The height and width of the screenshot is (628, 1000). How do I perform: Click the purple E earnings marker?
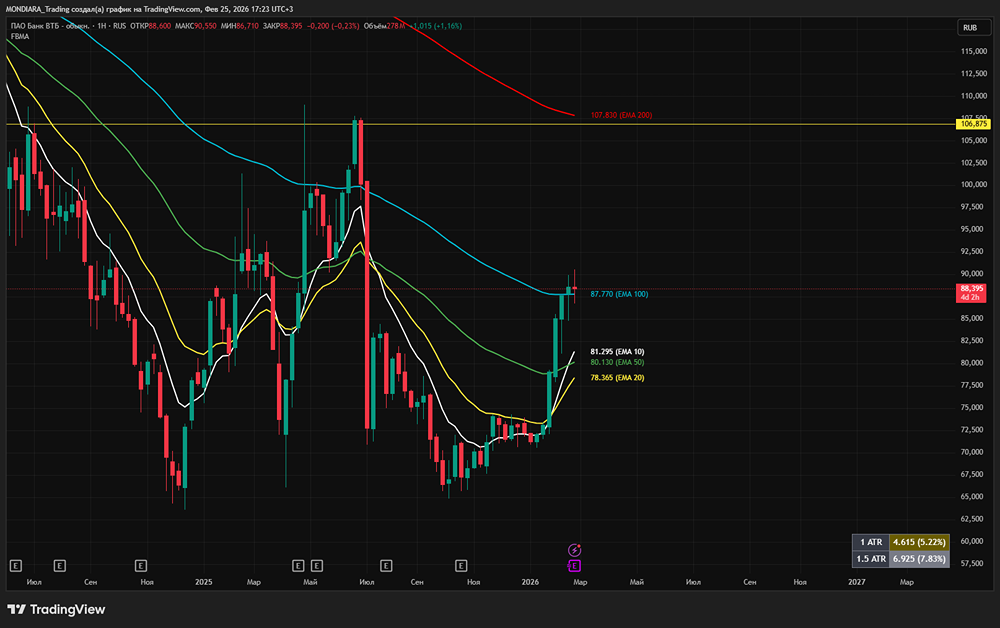[x=574, y=565]
